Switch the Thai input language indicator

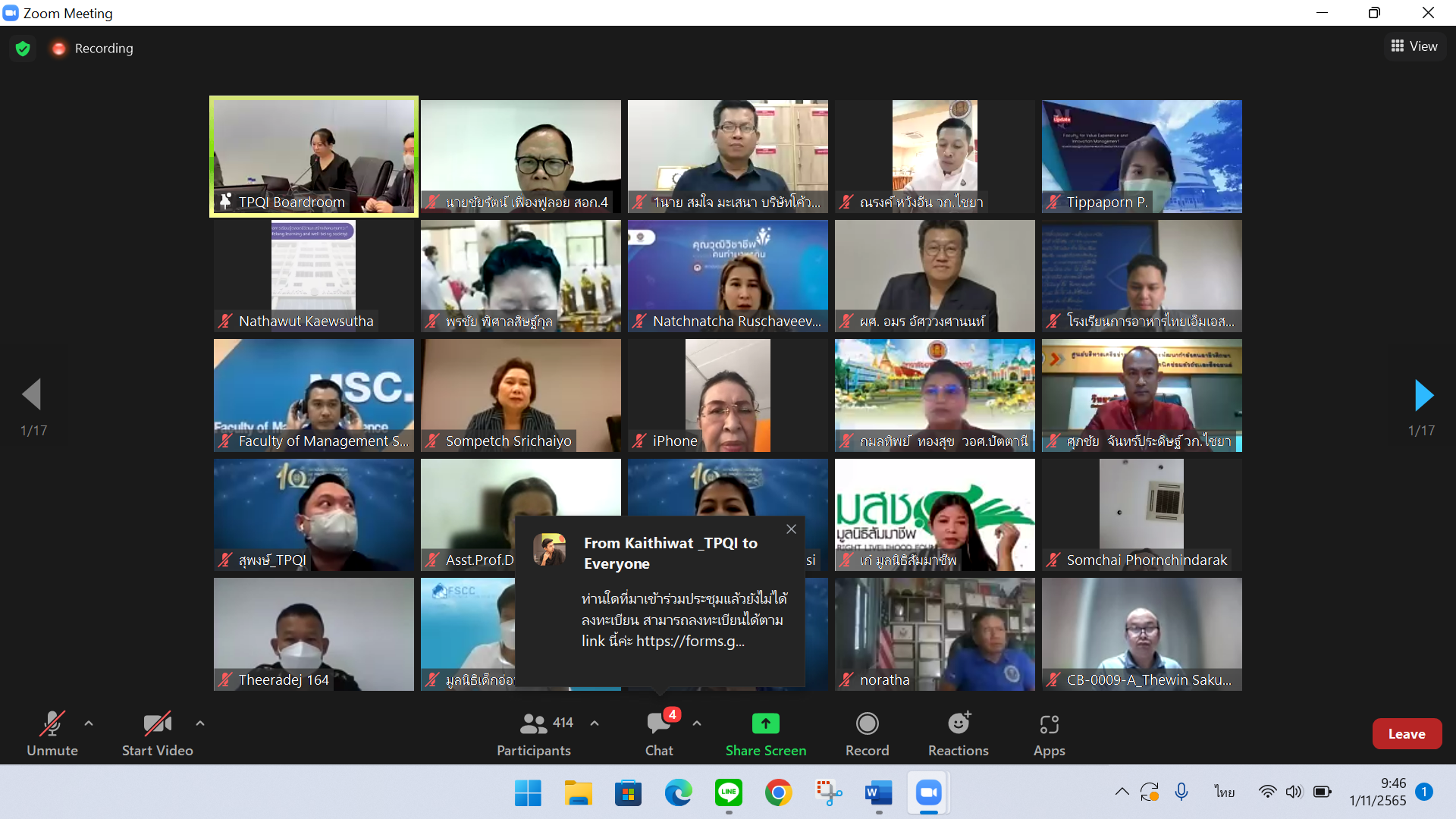point(1224,792)
